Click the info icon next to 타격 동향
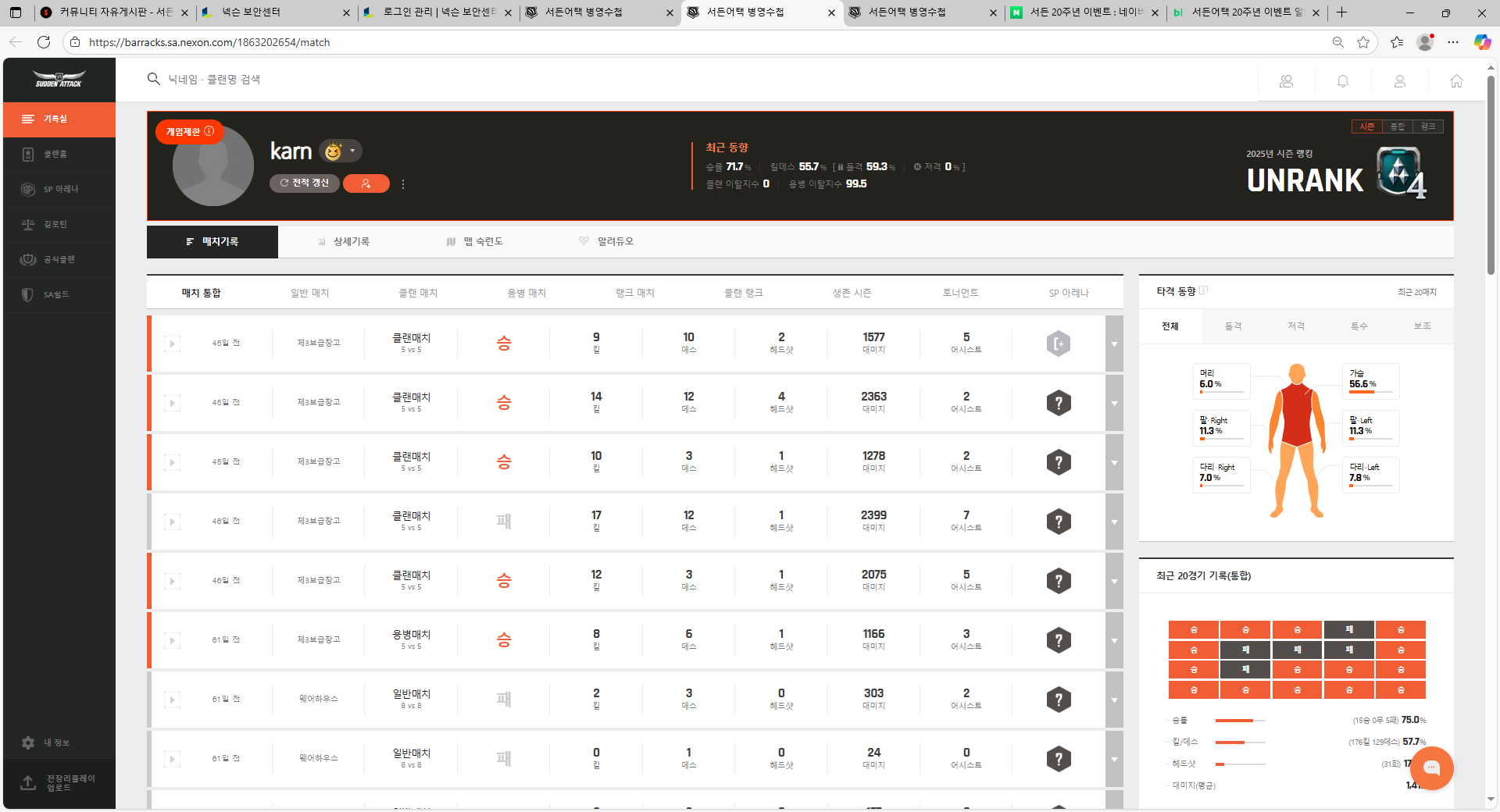Image resolution: width=1500 pixels, height=812 pixels. click(1204, 290)
